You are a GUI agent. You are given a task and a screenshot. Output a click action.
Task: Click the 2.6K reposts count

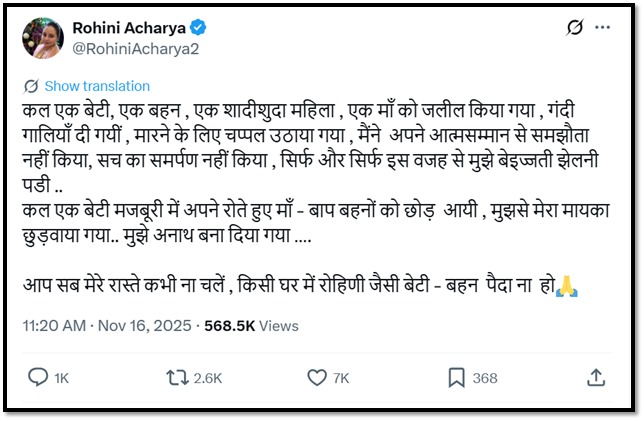[211, 377]
